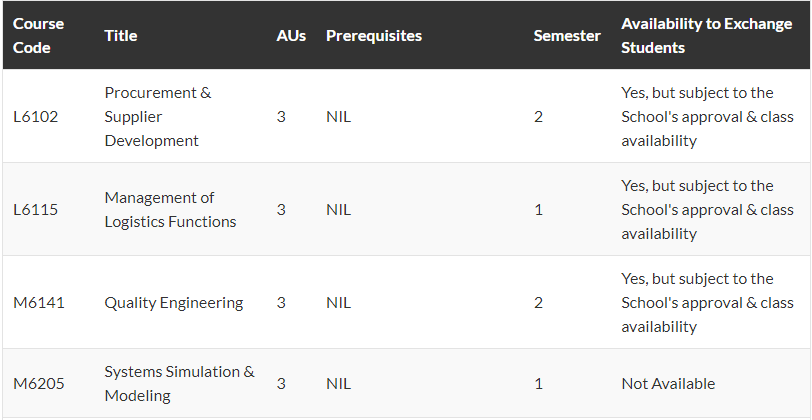Image resolution: width=812 pixels, height=420 pixels.
Task: Select course code M6205
Action: click(39, 384)
